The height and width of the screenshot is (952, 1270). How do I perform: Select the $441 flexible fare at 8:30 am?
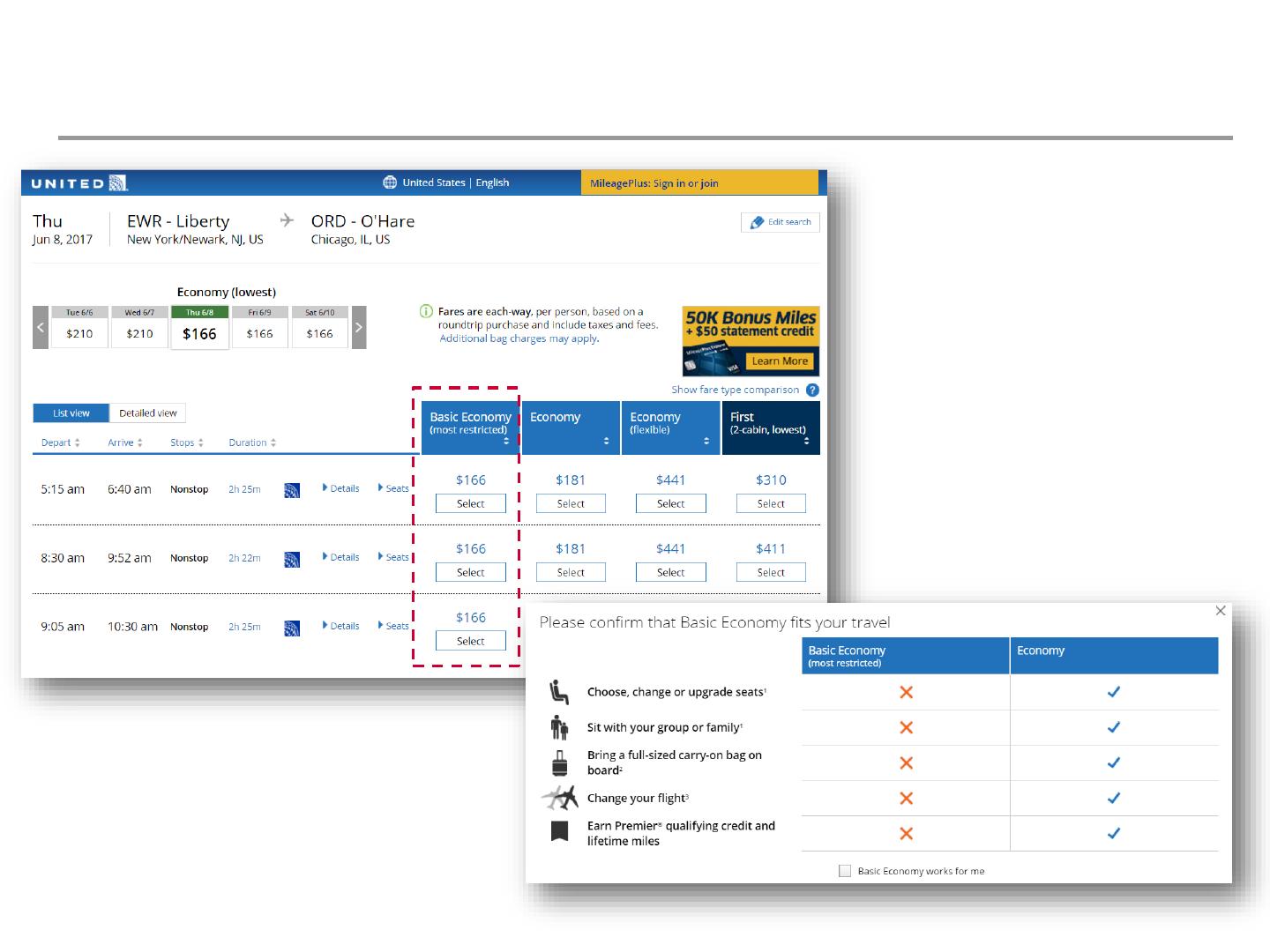(x=670, y=572)
